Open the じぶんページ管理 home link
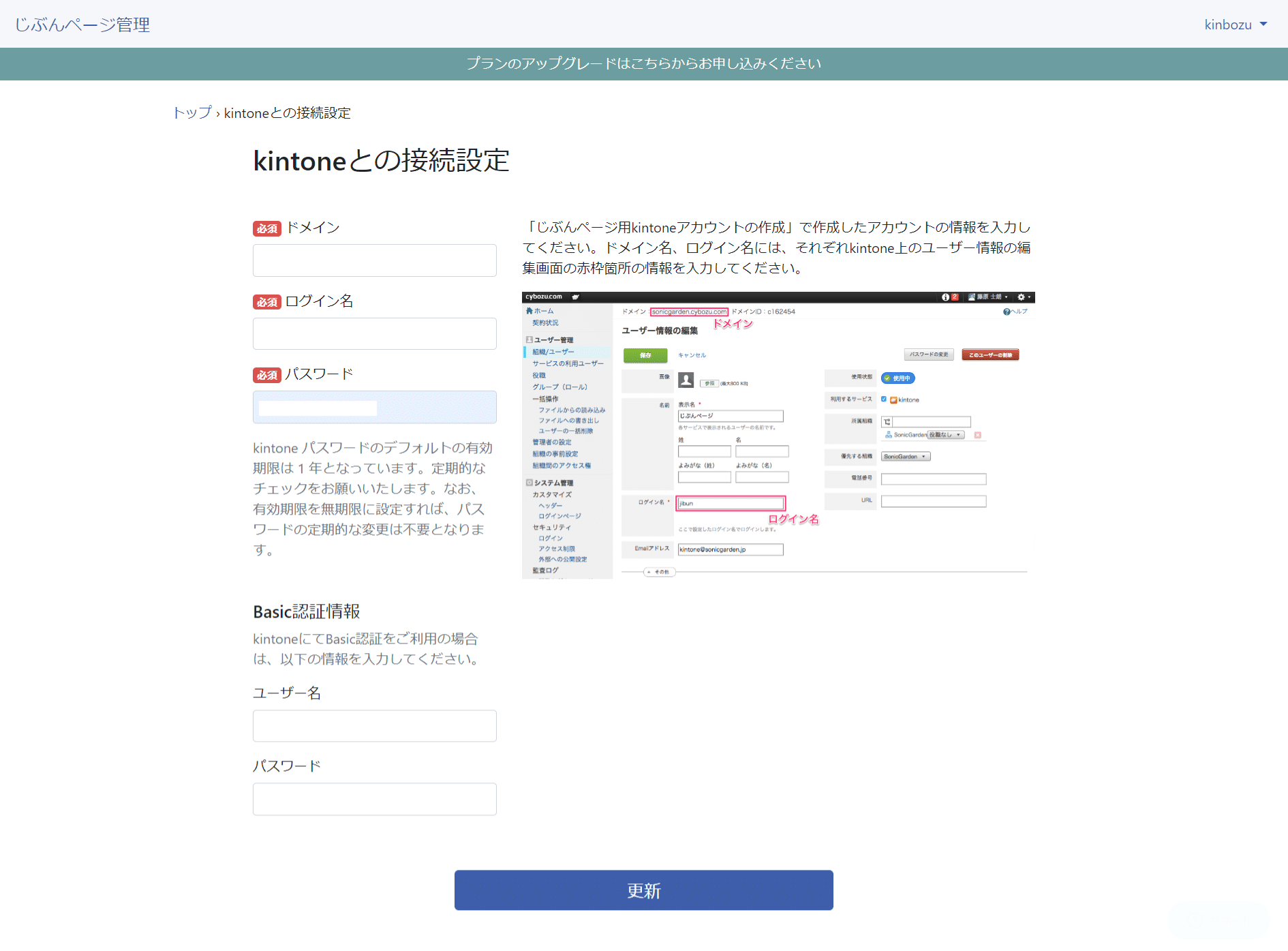The width and height of the screenshot is (1288, 951). point(82,25)
